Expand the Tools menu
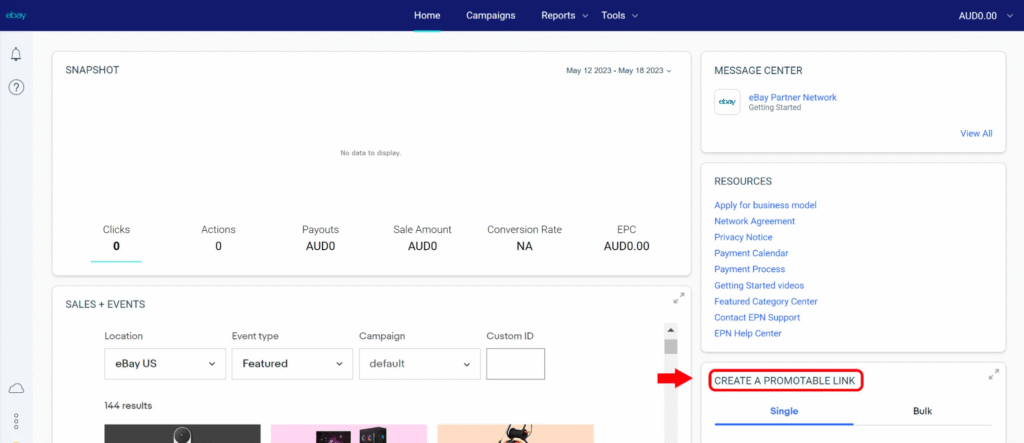The image size is (1024, 443). coord(620,15)
